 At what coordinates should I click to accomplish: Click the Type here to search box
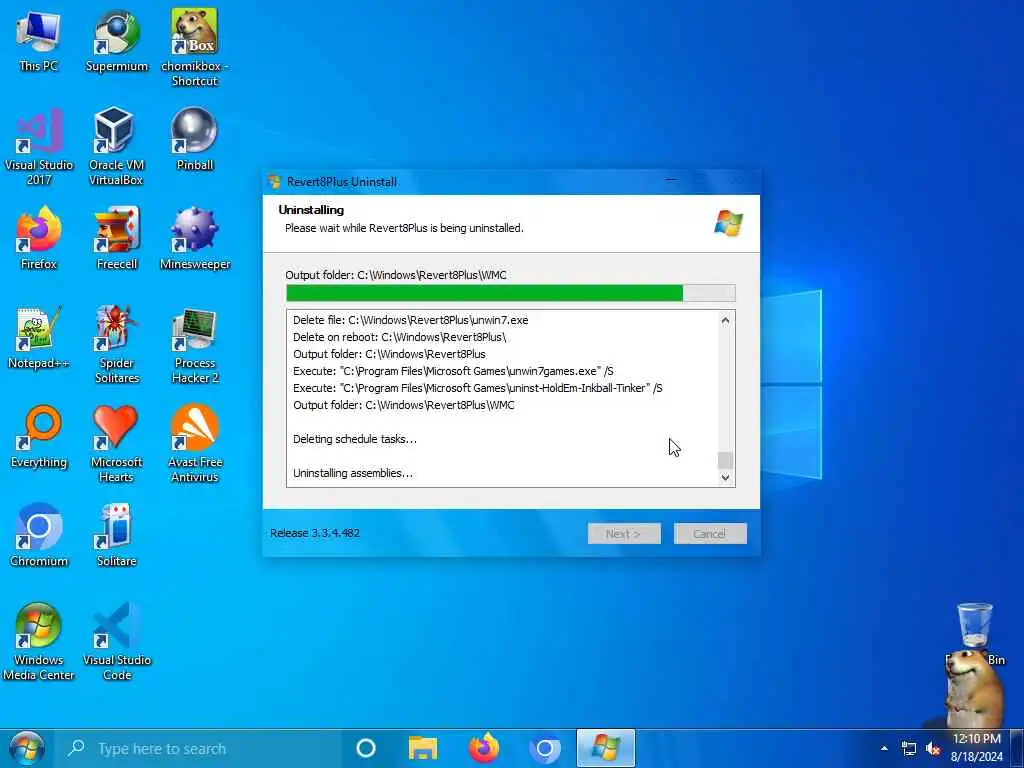click(199, 748)
